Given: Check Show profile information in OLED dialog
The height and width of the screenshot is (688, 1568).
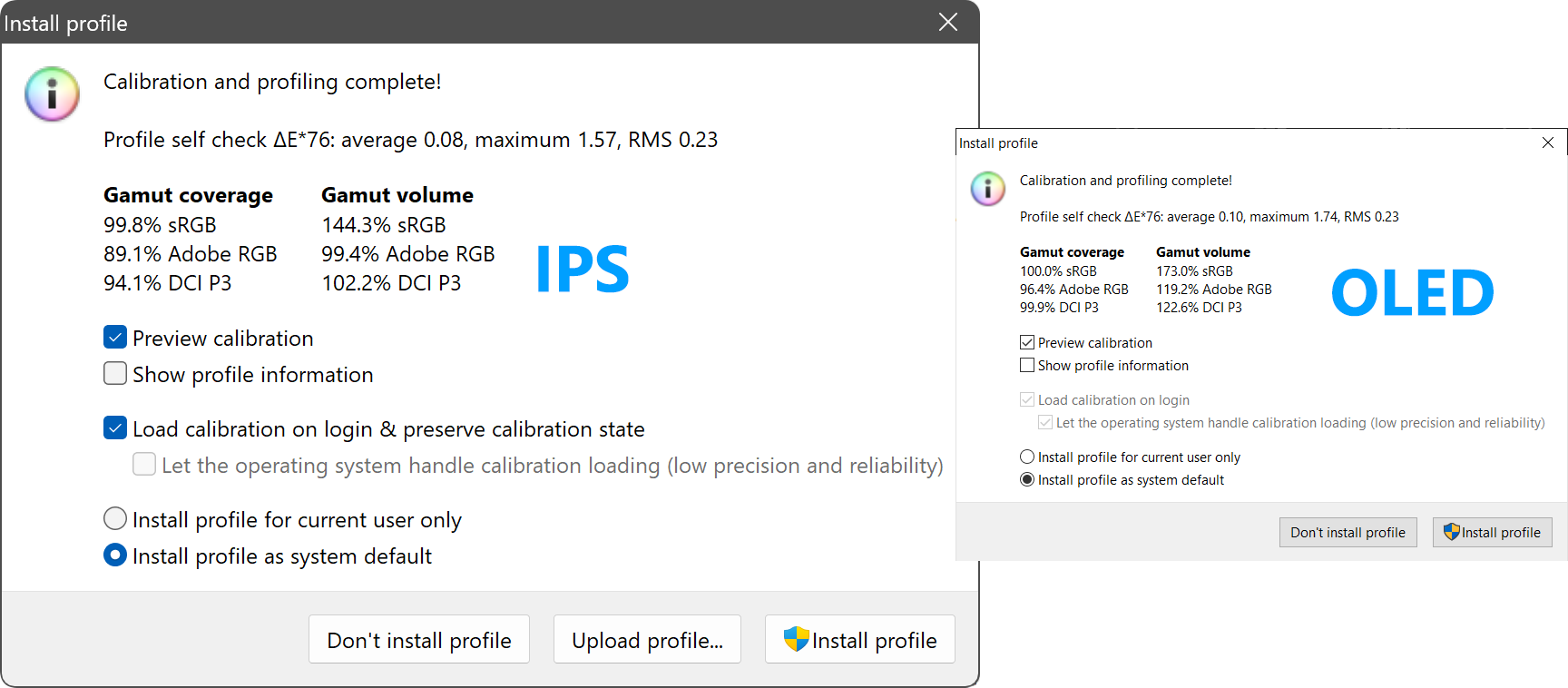Looking at the screenshot, I should point(1027,365).
